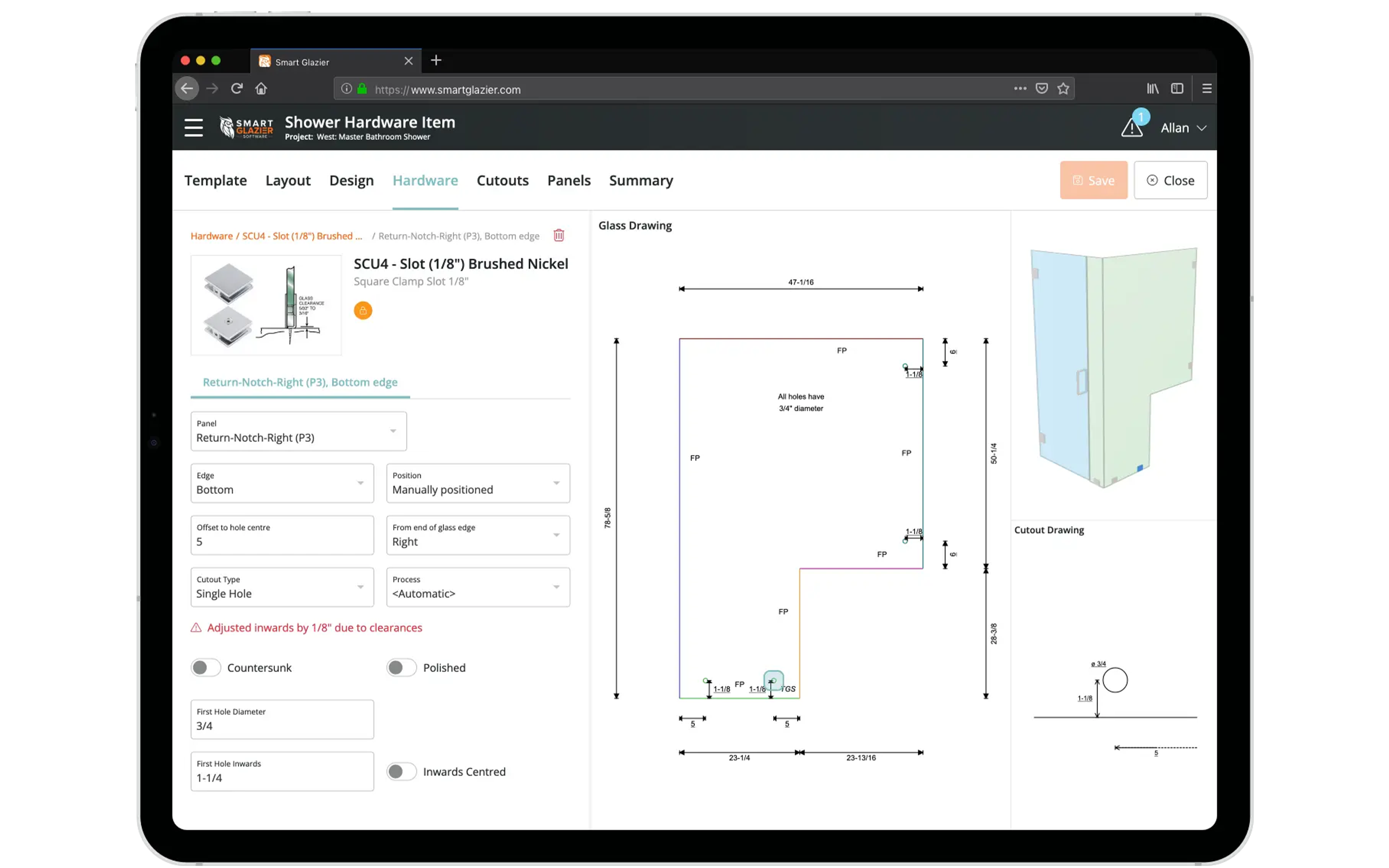Screen dimensions: 1389x868
Task: Open the Cutout Type dropdown
Action: (282, 587)
